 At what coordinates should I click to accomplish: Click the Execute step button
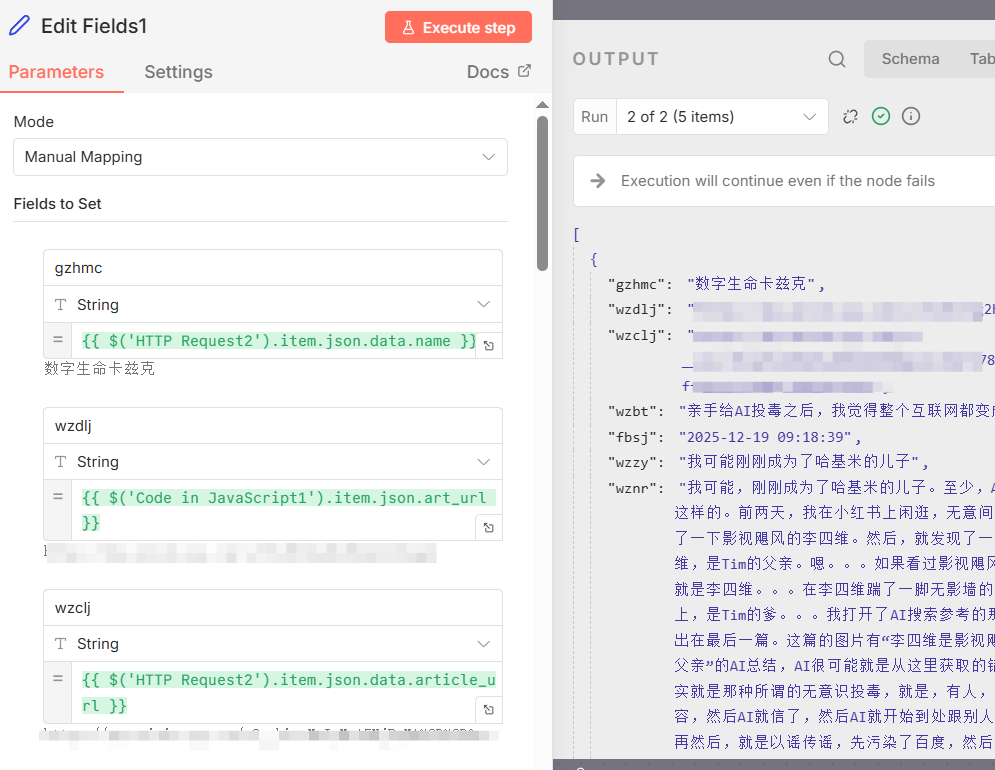pyautogui.click(x=458, y=27)
